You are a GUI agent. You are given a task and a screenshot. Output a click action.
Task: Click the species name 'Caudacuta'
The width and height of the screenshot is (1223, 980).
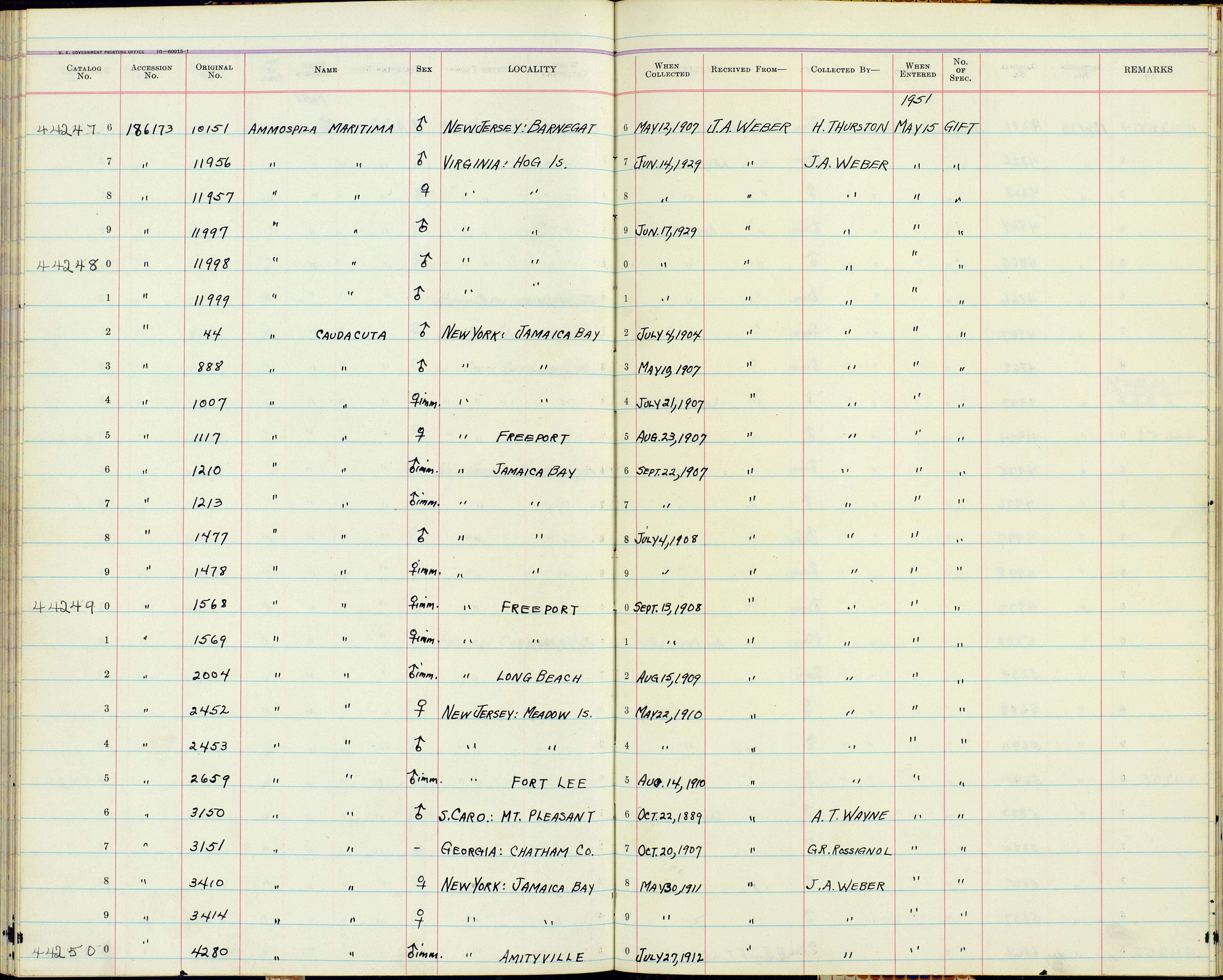(351, 335)
